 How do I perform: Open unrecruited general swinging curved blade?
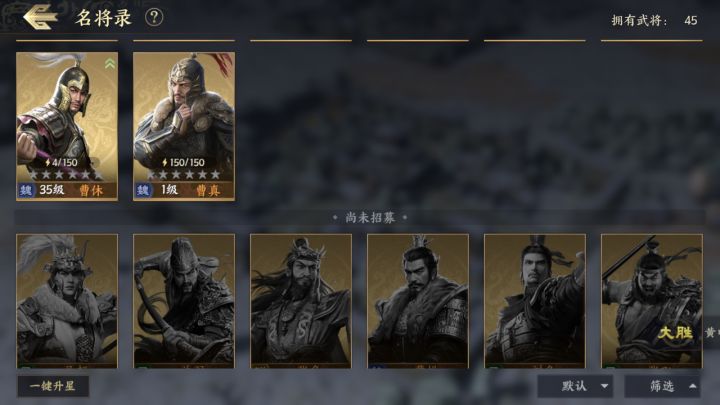pos(184,301)
